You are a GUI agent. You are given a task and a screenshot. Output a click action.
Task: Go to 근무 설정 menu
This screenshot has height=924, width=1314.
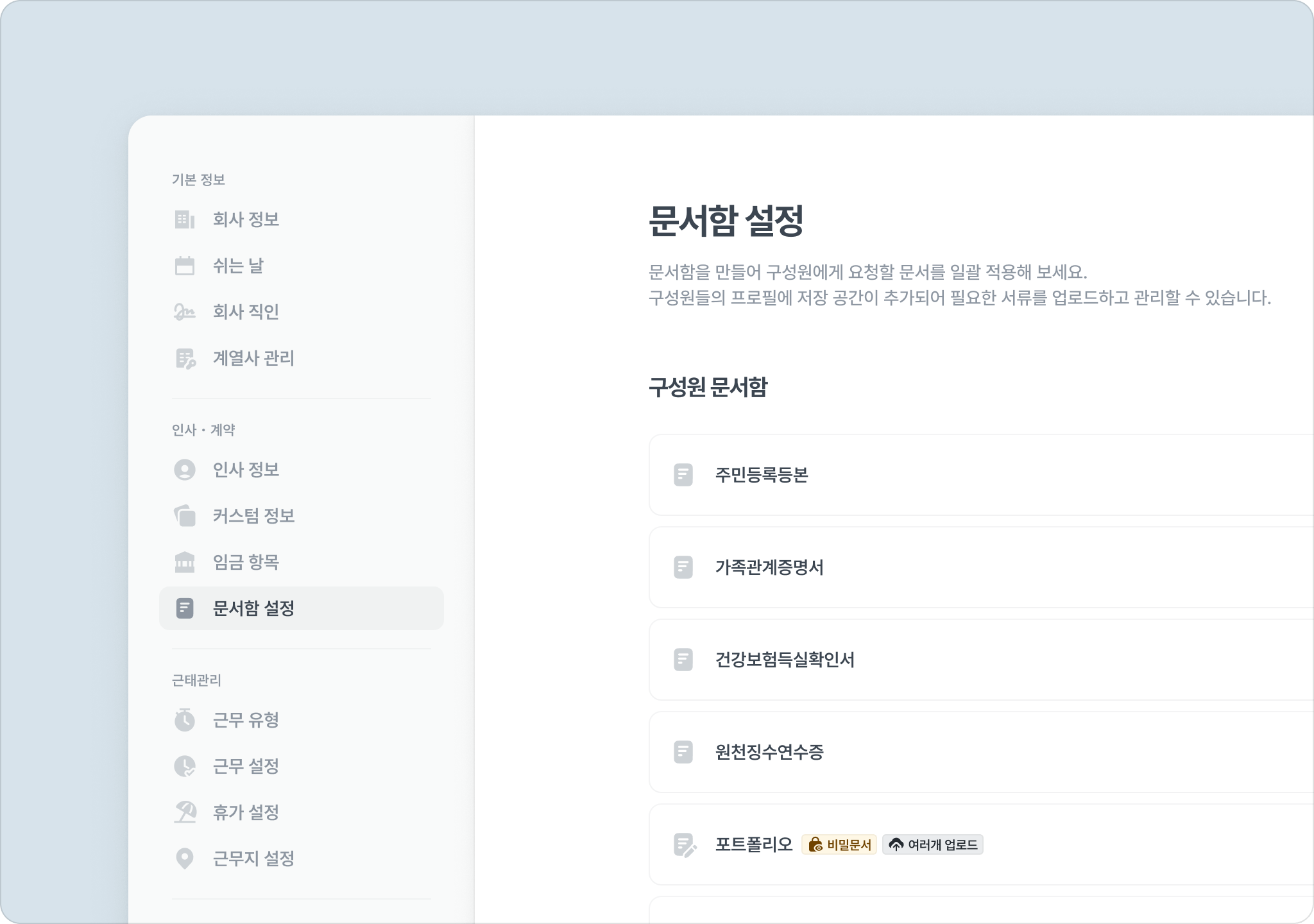[246, 766]
